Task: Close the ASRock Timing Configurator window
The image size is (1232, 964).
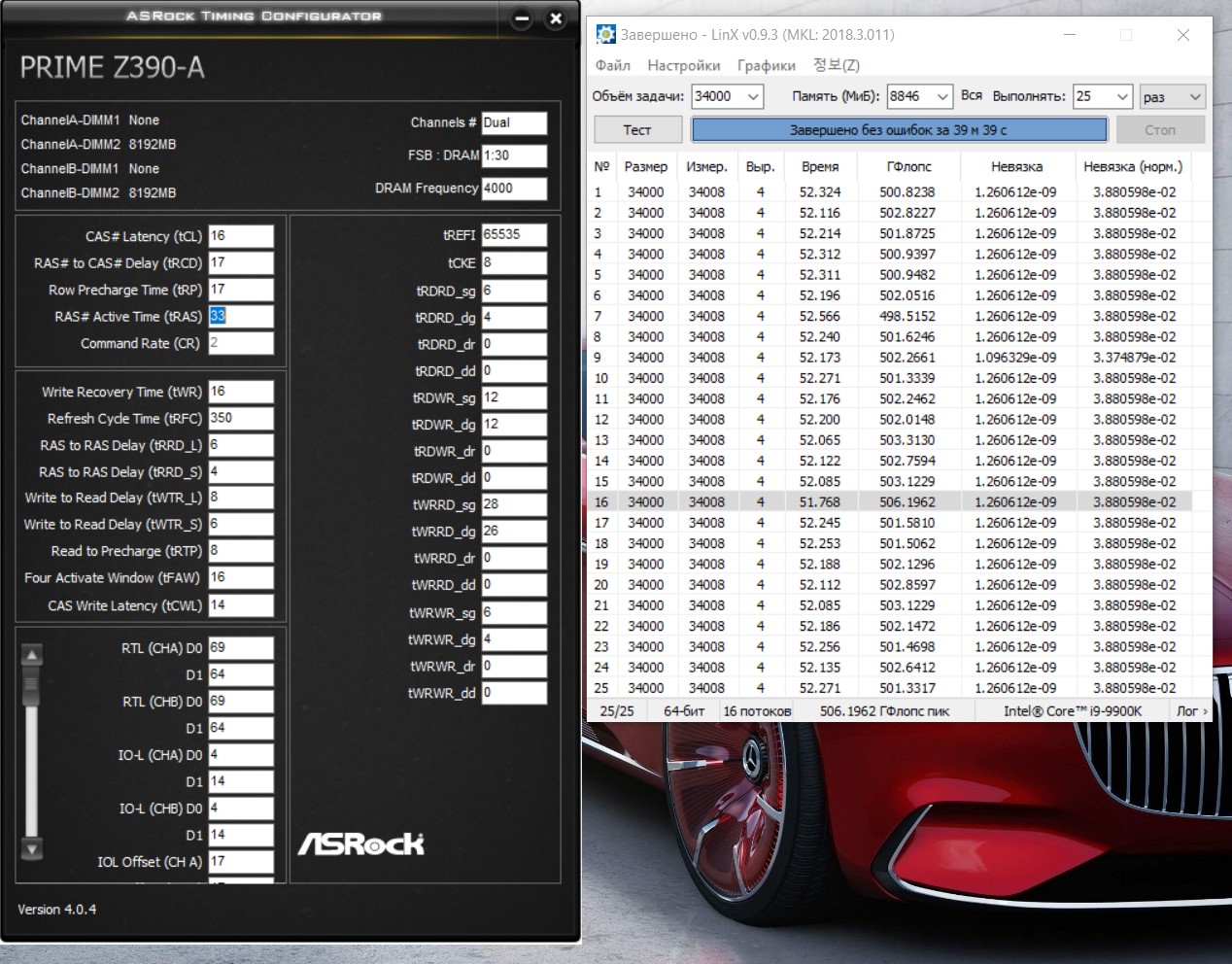Action: click(556, 18)
